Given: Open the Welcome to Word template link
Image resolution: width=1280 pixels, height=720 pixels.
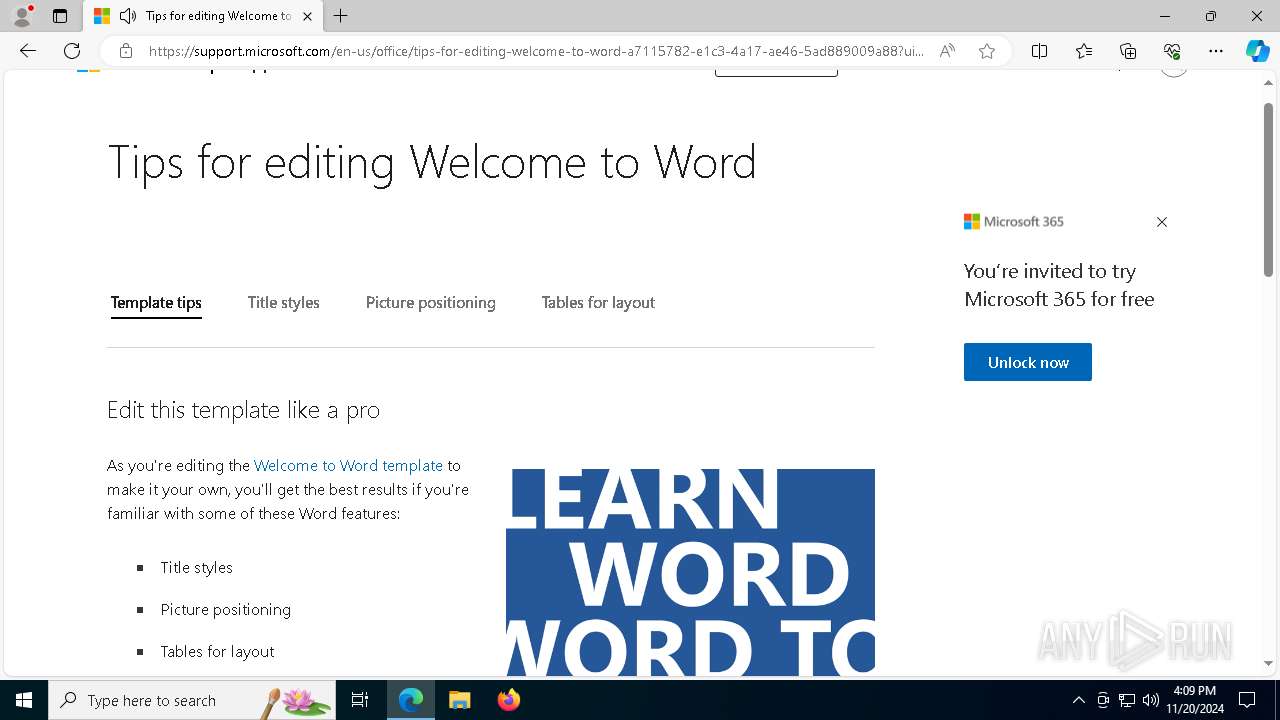Looking at the screenshot, I should [x=348, y=465].
